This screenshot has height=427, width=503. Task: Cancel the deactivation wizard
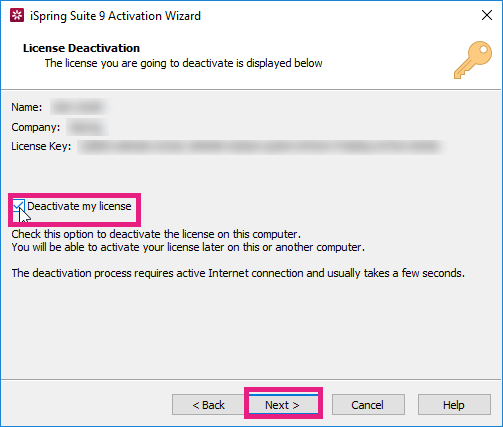pyautogui.click(x=368, y=405)
